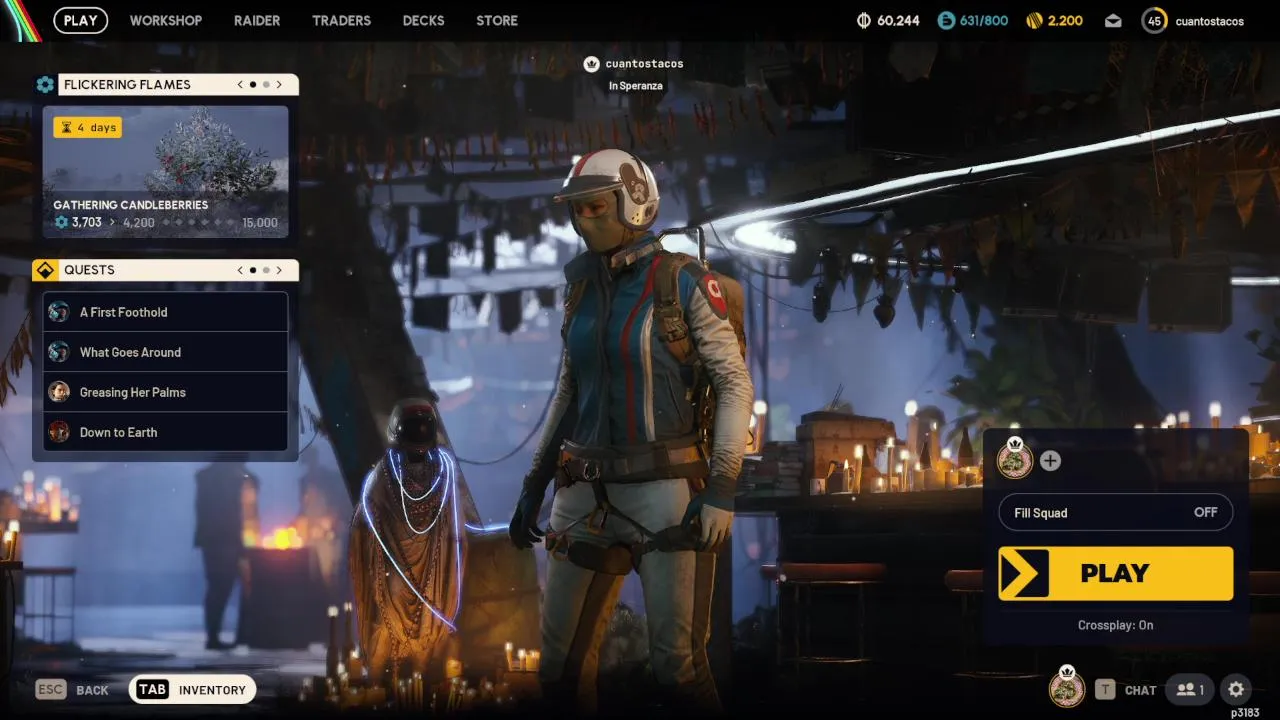Go to previous Quests page arrow
Screen dimensions: 1280x720
click(x=240, y=270)
